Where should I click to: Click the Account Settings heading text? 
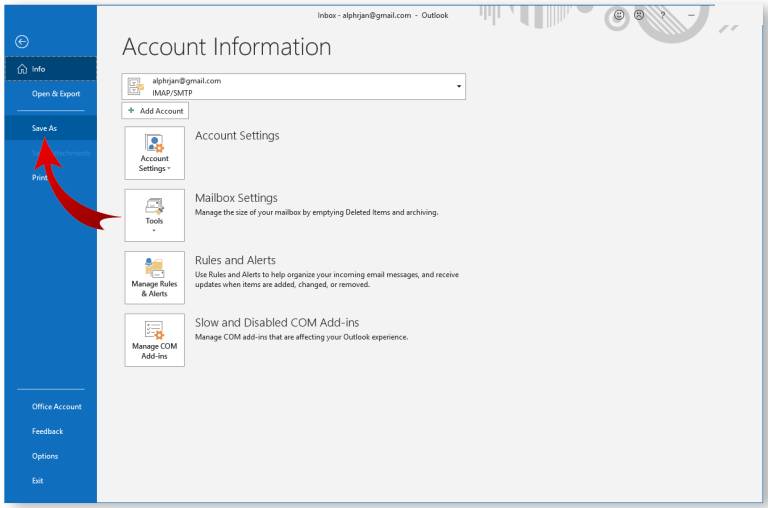click(x=237, y=136)
